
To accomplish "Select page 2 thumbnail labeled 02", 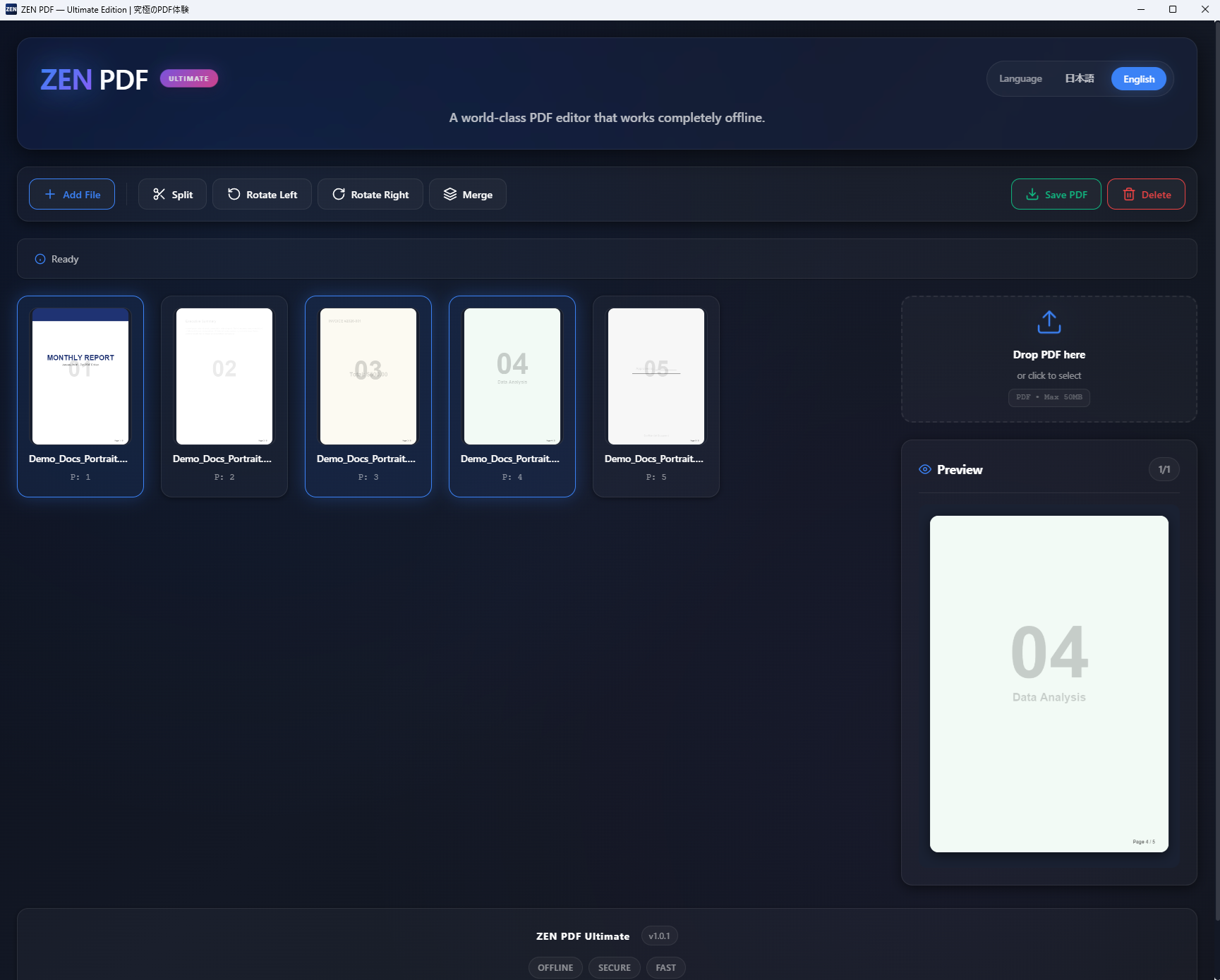I will [x=224, y=376].
